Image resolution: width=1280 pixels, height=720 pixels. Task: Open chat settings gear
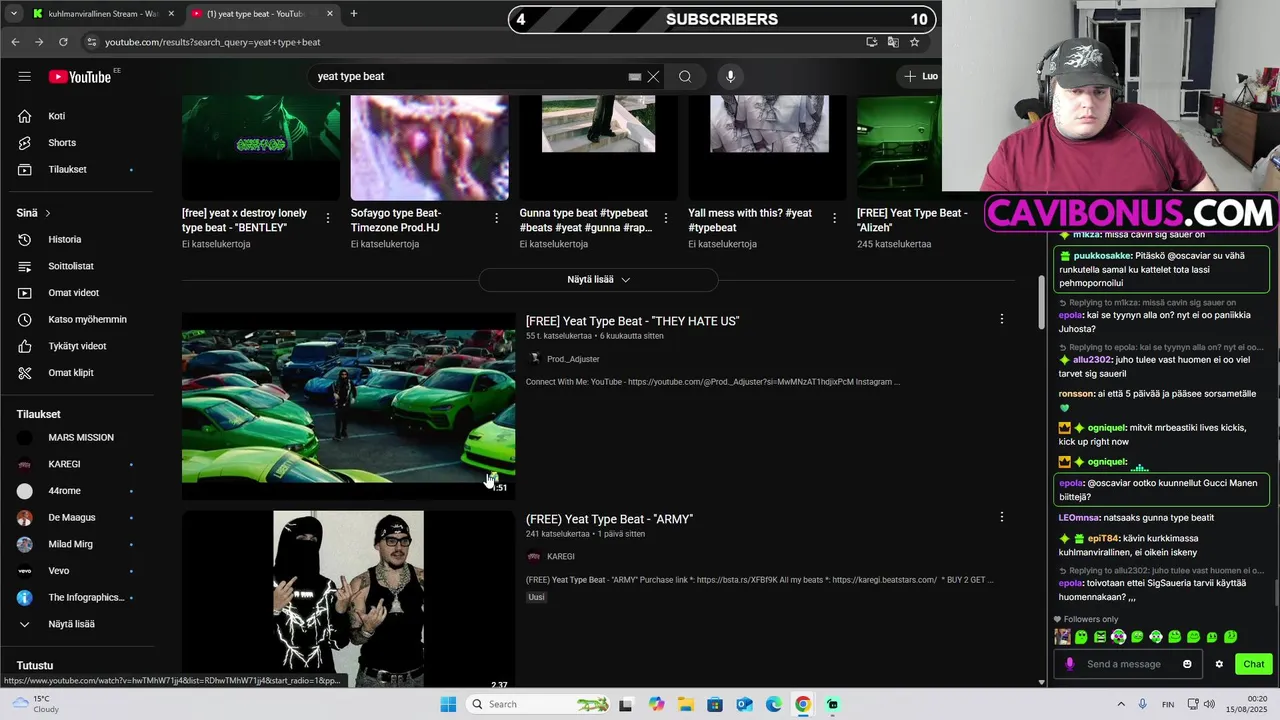(1219, 664)
